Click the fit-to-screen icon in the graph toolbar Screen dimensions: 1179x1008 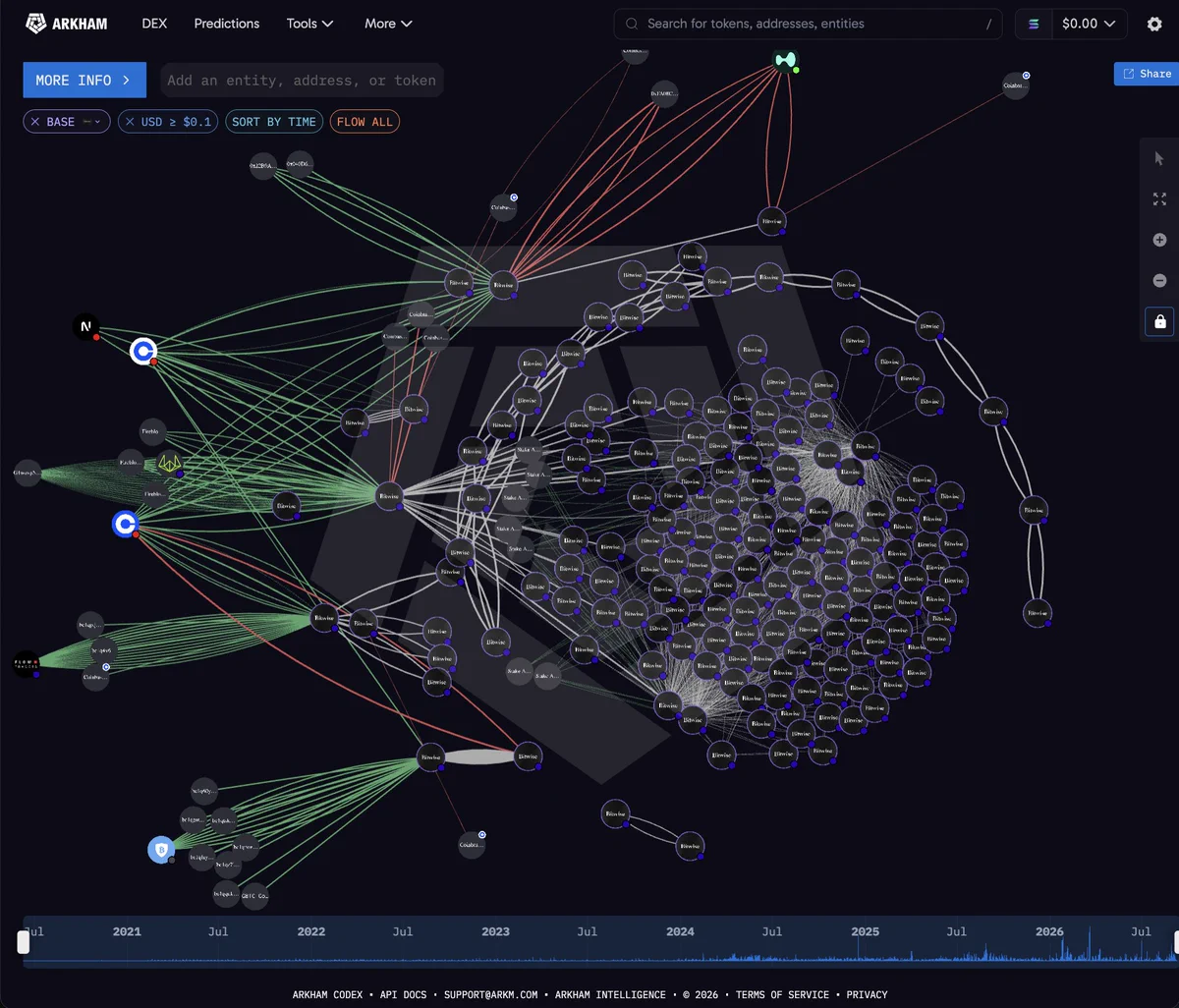1159,199
